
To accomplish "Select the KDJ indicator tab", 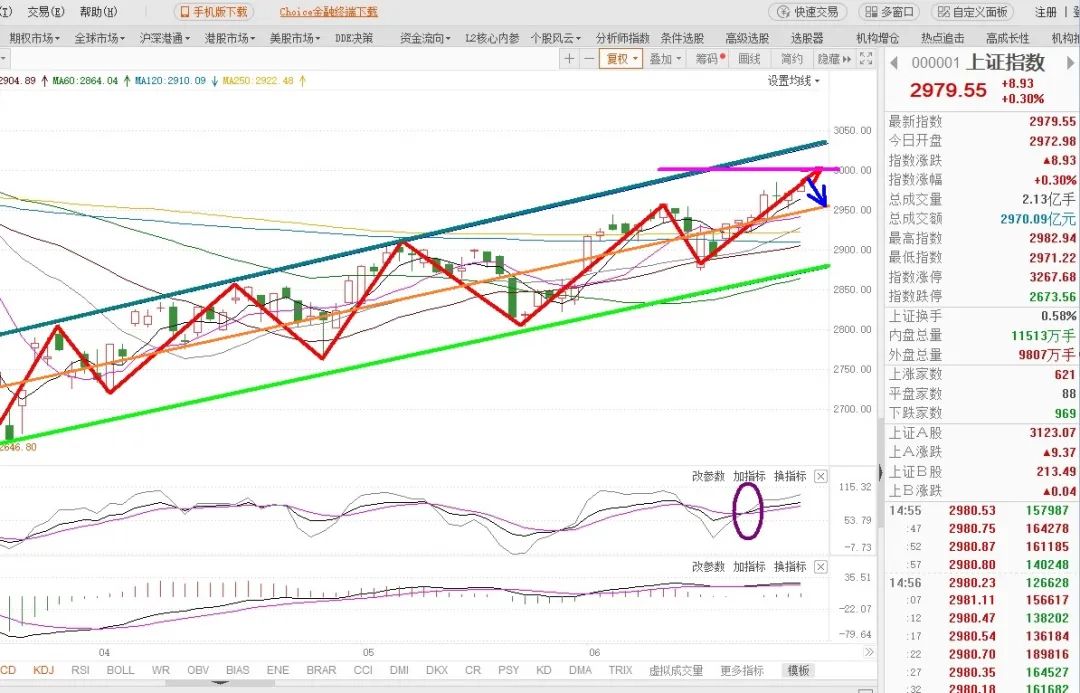I will (x=43, y=670).
